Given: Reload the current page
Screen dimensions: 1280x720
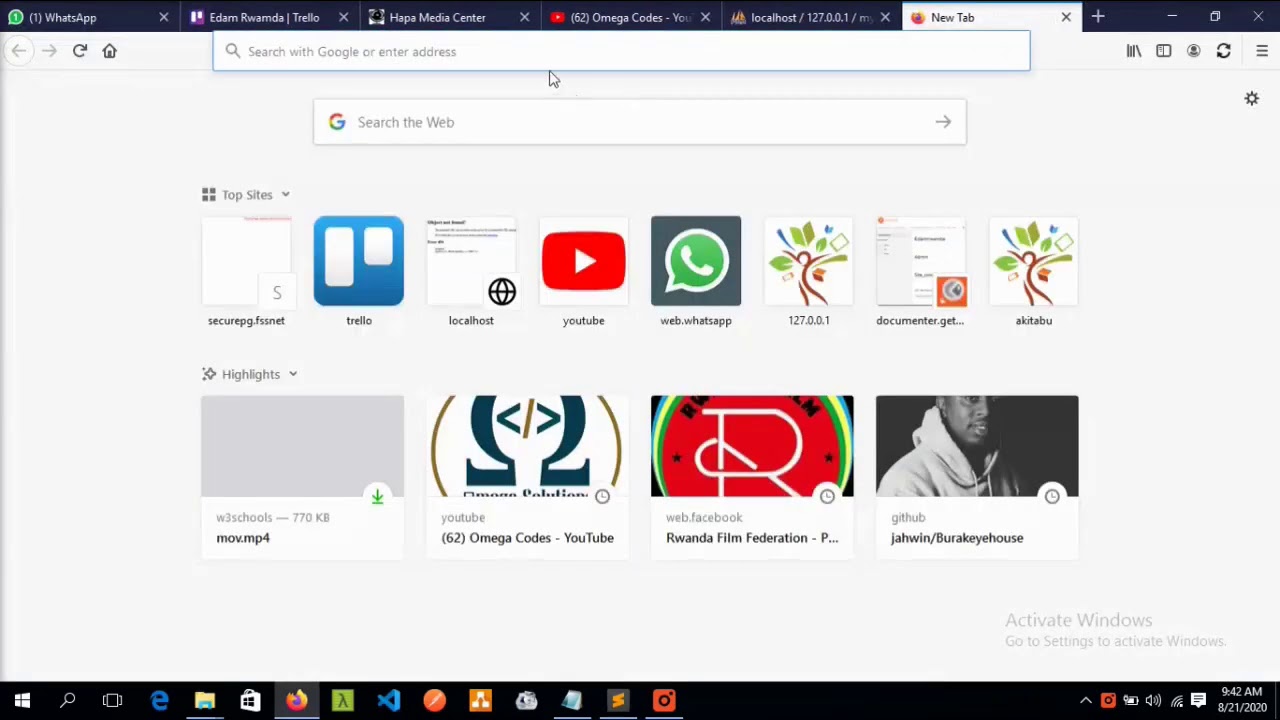Looking at the screenshot, I should (80, 51).
